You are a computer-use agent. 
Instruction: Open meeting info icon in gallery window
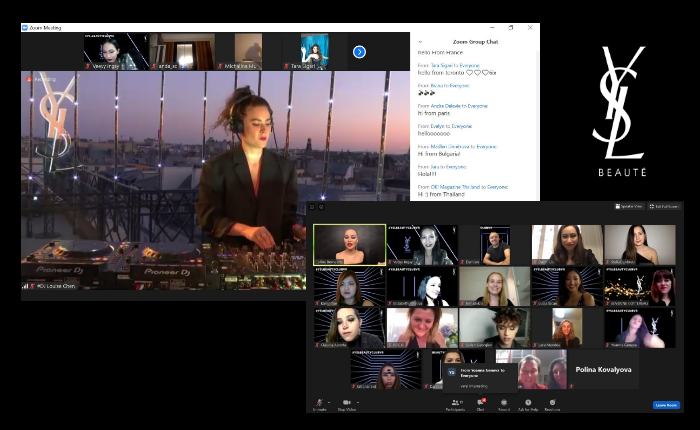tap(312, 207)
